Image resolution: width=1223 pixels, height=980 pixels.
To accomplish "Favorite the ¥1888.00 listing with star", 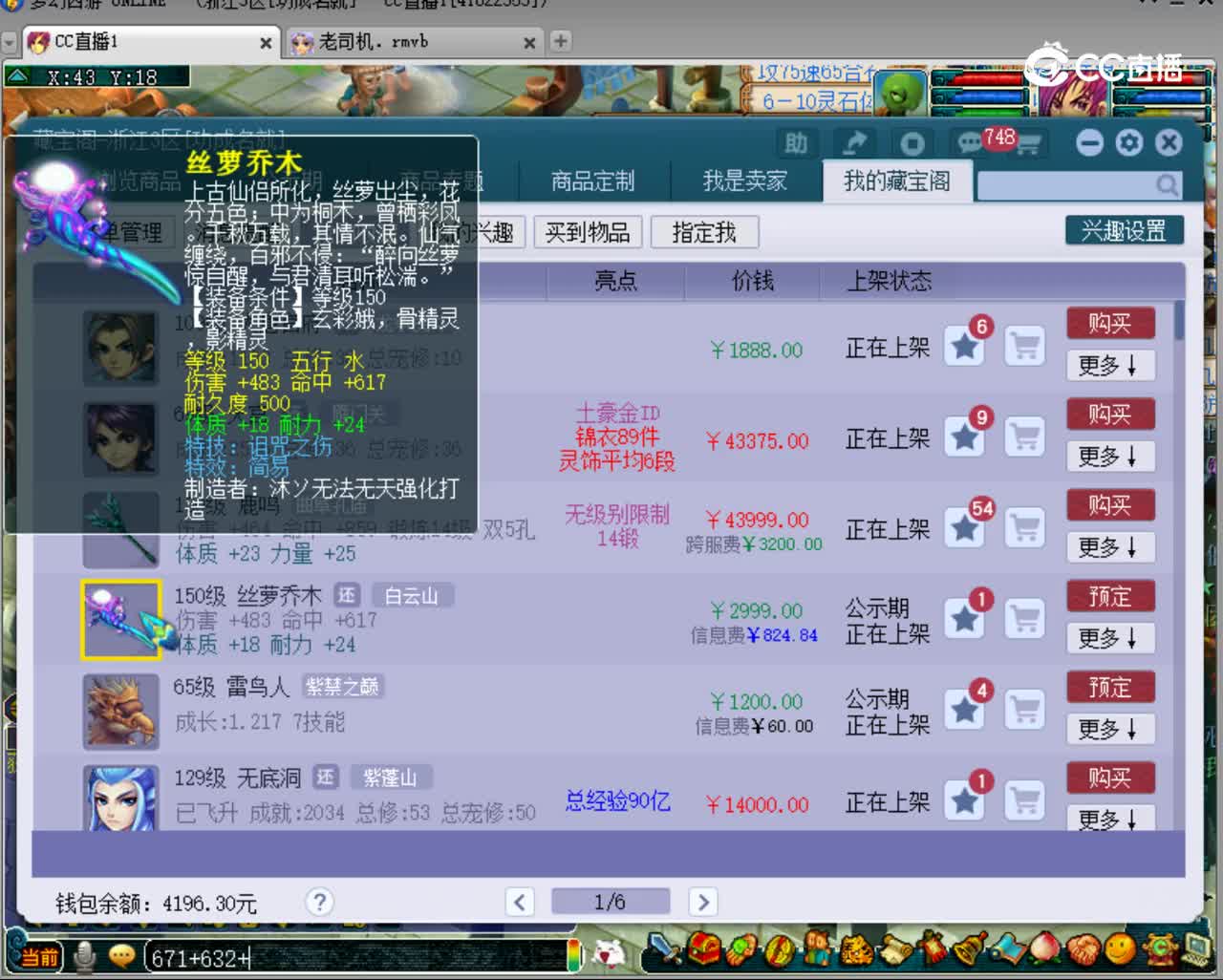I will 965,347.
